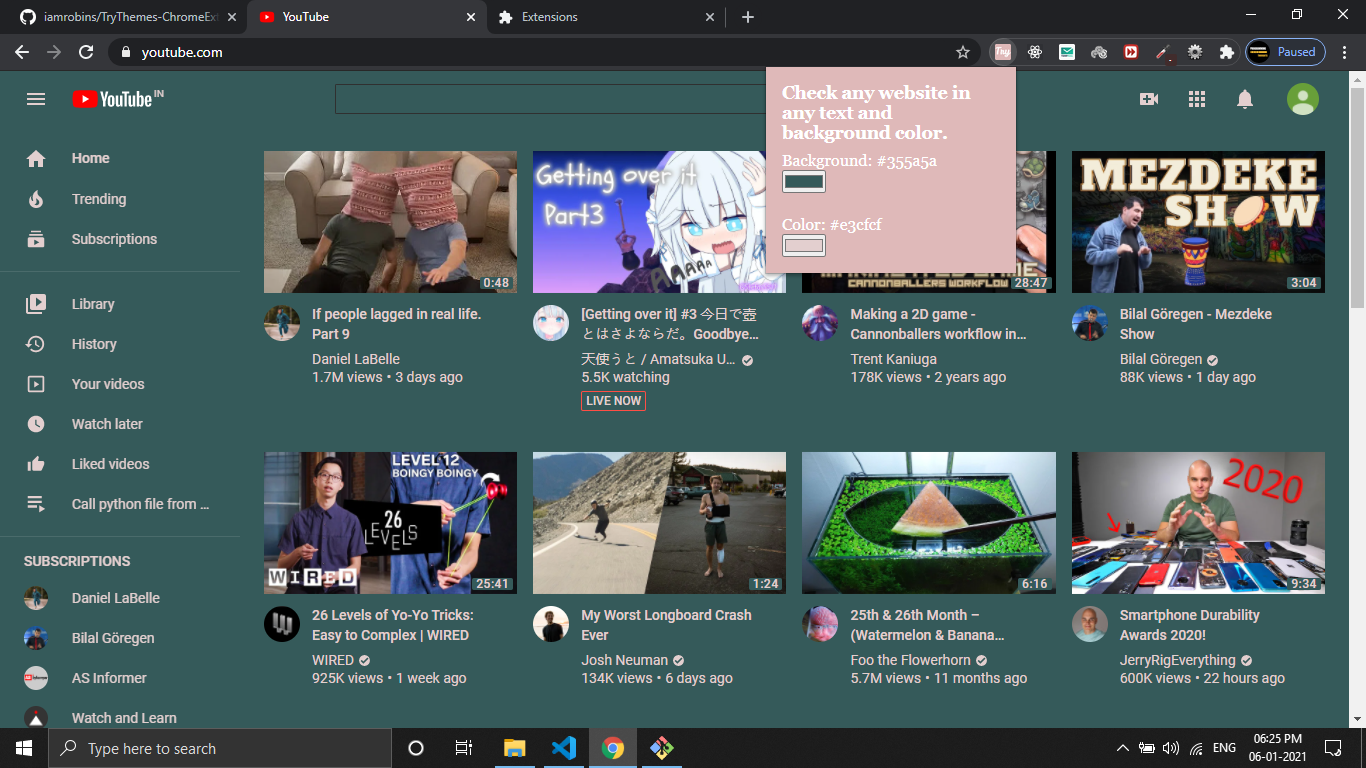Bookmark this page with the star icon
Image resolution: width=1366 pixels, height=768 pixels.
(963, 52)
